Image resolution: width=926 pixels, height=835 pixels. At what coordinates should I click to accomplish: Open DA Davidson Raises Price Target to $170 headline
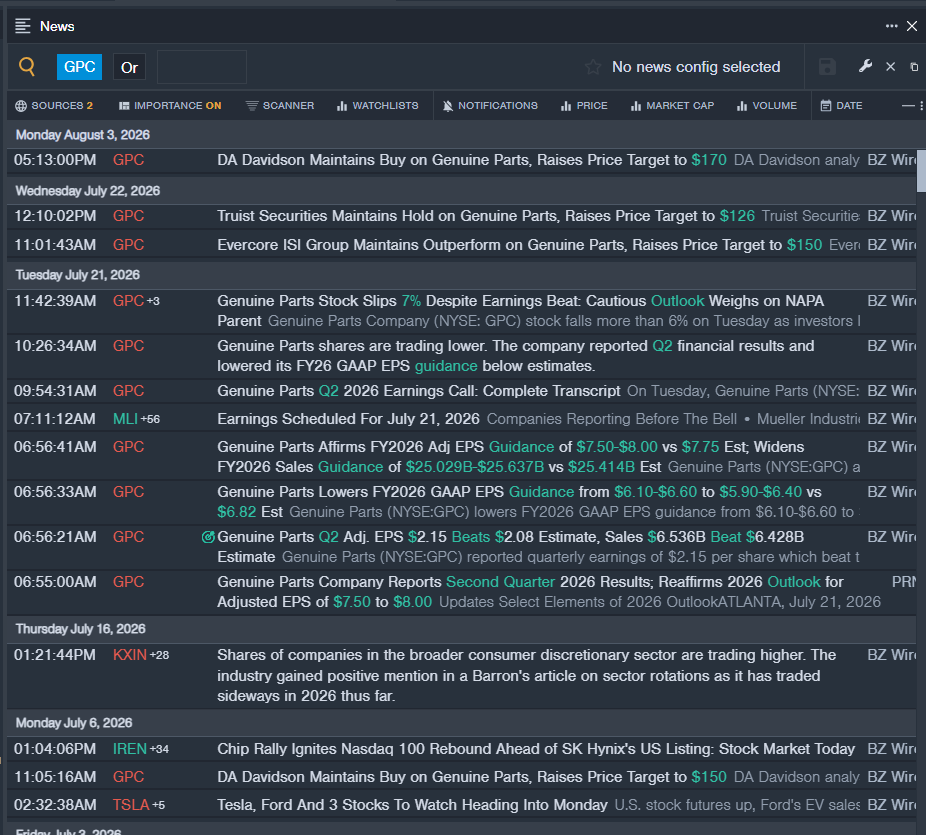pos(471,160)
